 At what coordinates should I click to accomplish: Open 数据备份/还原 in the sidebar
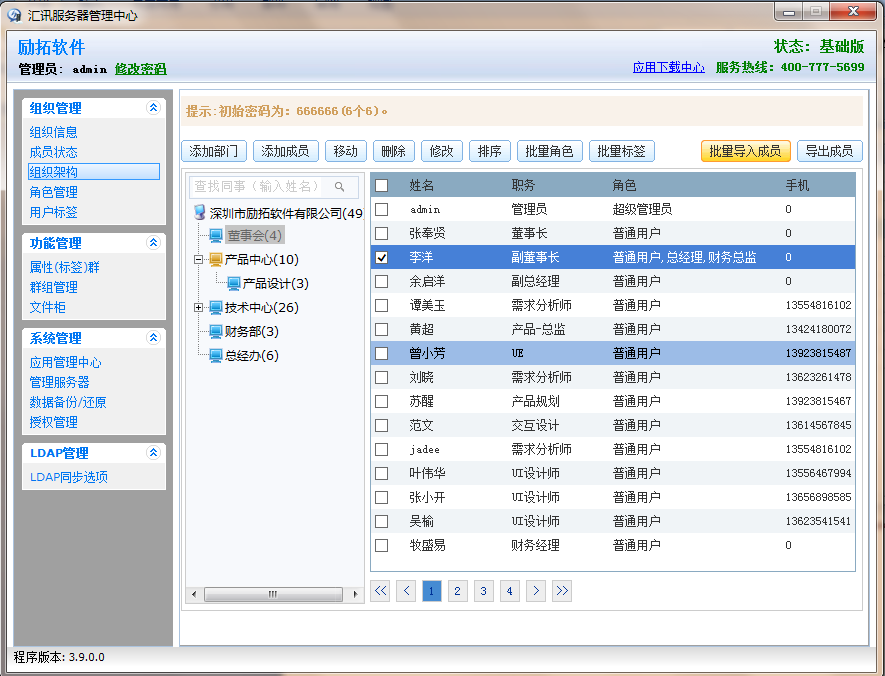[x=68, y=402]
